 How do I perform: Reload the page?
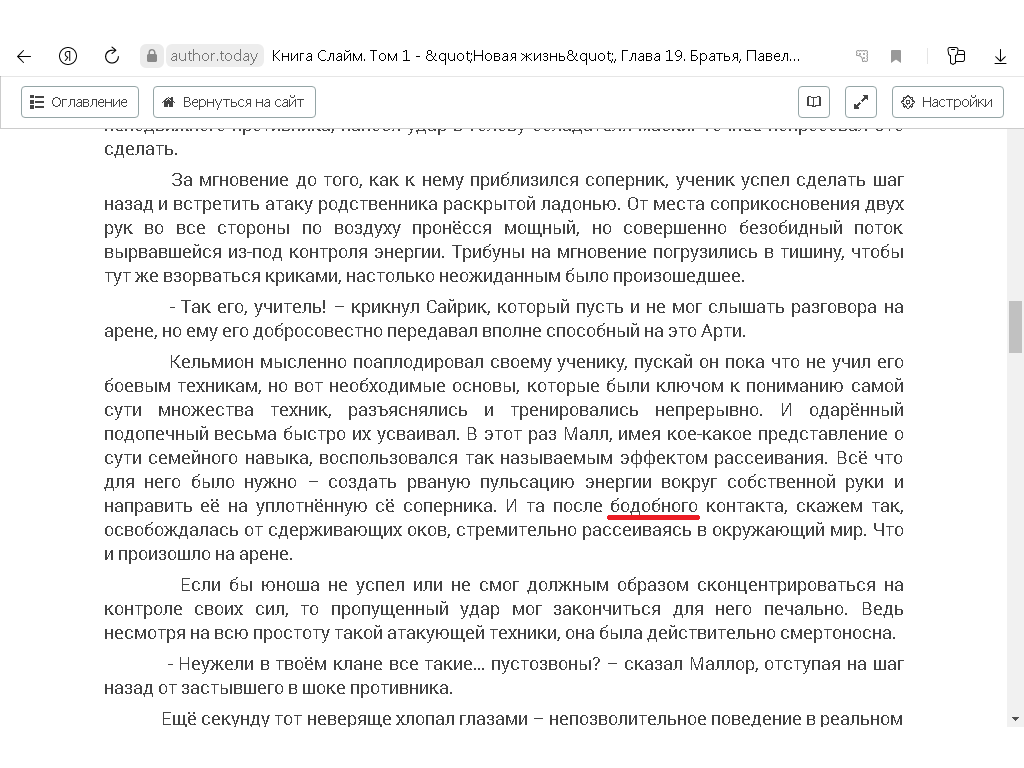point(112,57)
